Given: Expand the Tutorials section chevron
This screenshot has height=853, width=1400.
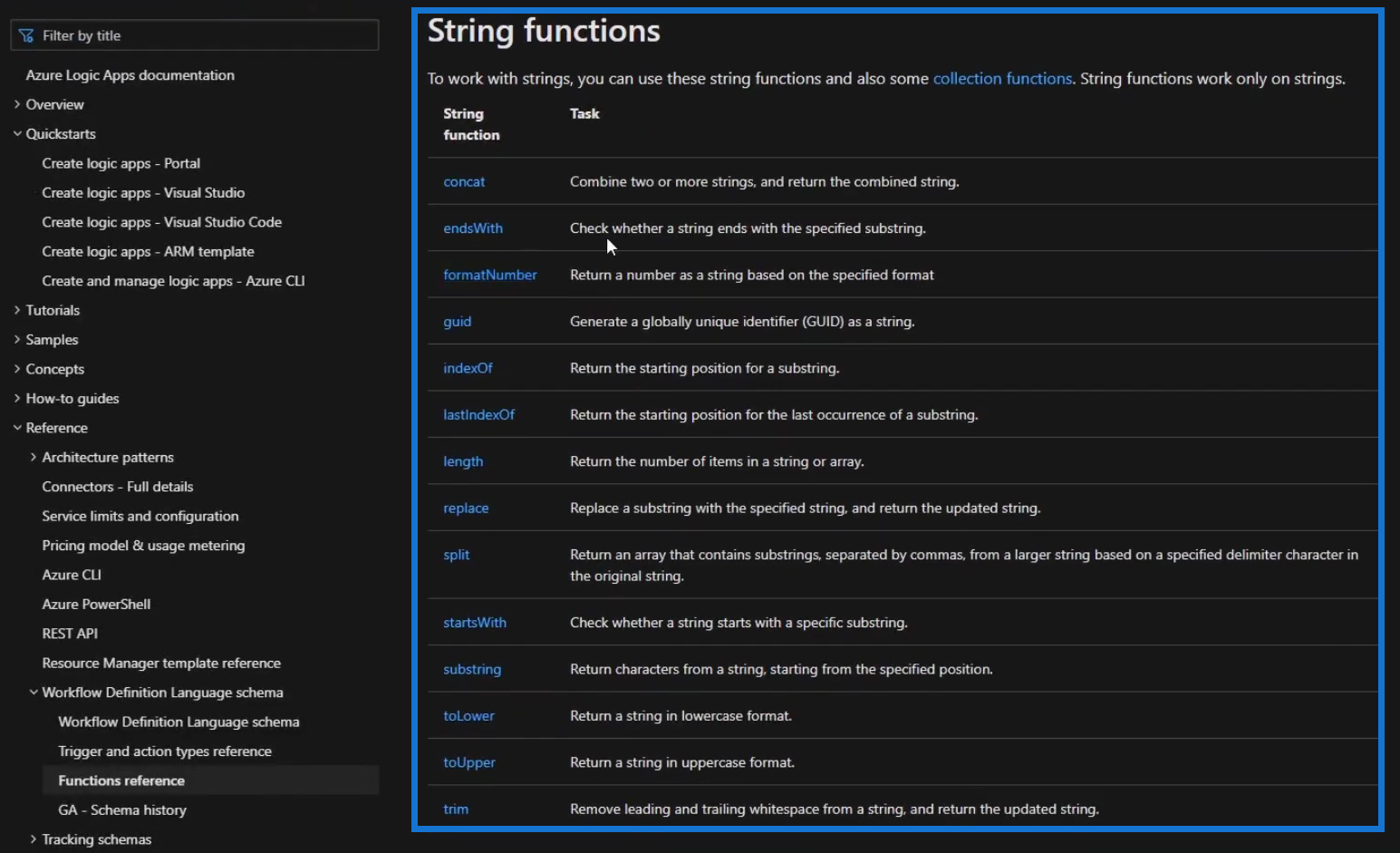Looking at the screenshot, I should [x=17, y=310].
